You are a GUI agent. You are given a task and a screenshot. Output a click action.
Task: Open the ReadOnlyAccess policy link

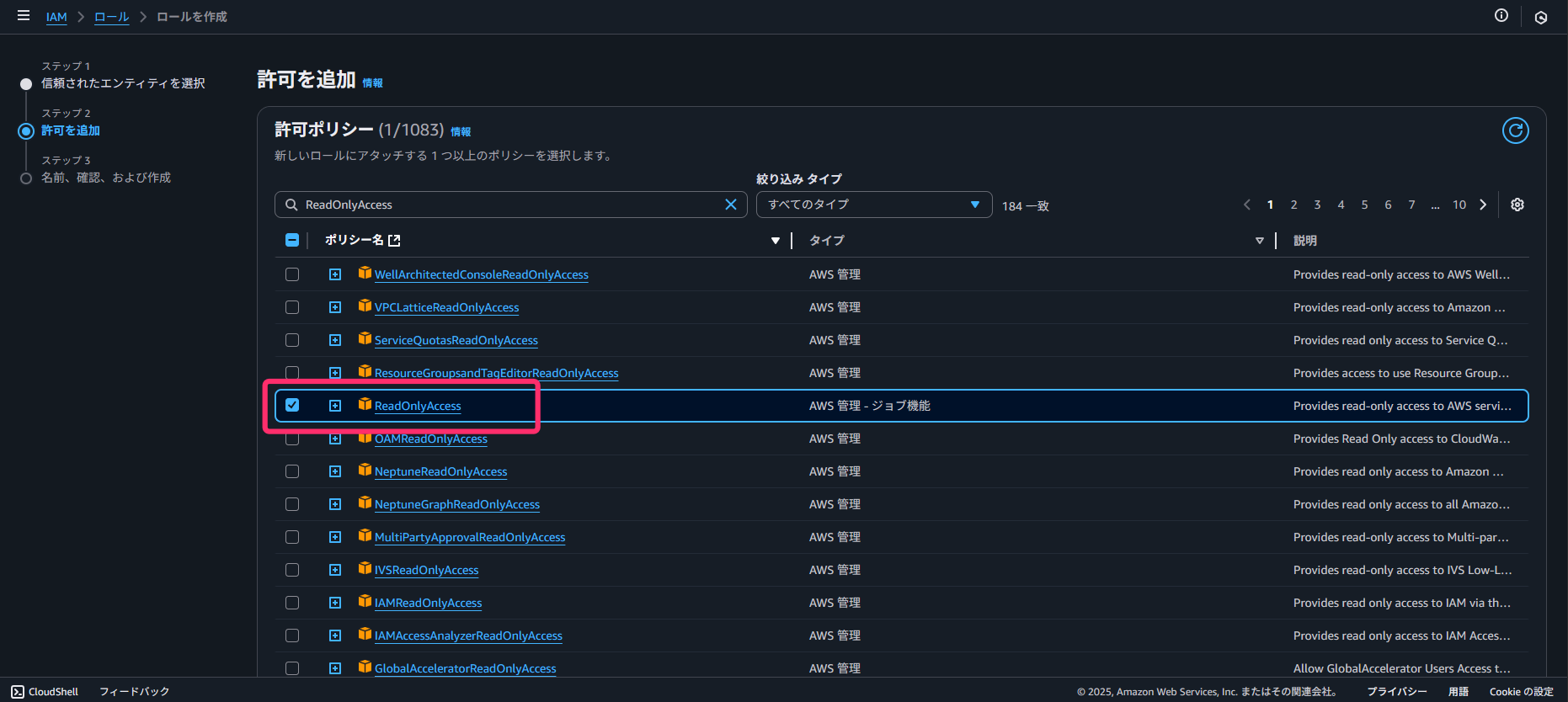(418, 406)
